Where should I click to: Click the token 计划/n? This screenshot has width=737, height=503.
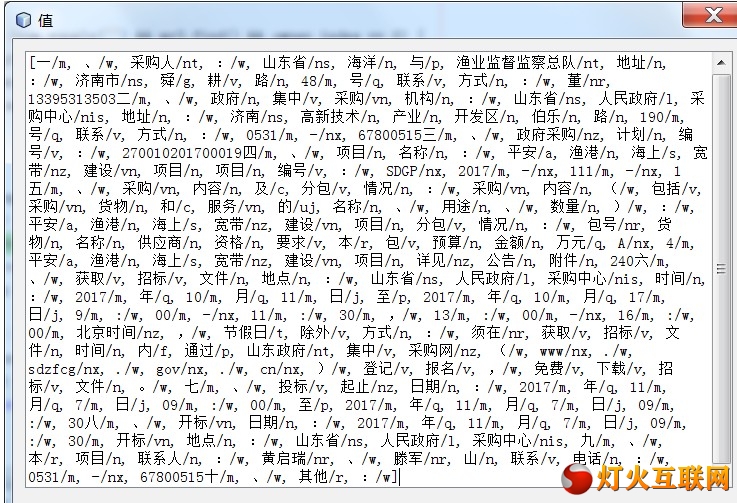[641, 135]
